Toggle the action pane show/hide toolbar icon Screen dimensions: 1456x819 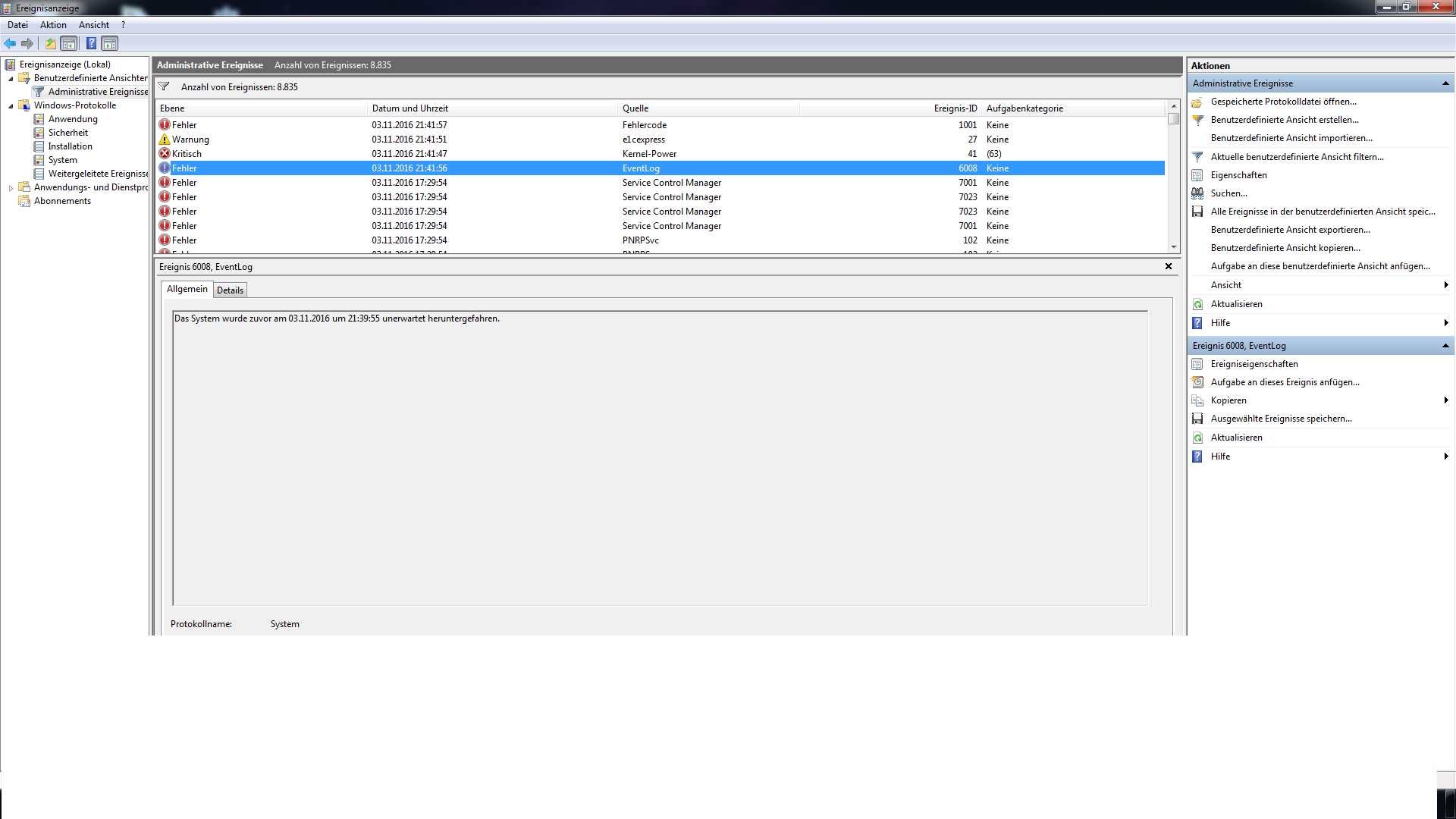tap(110, 43)
